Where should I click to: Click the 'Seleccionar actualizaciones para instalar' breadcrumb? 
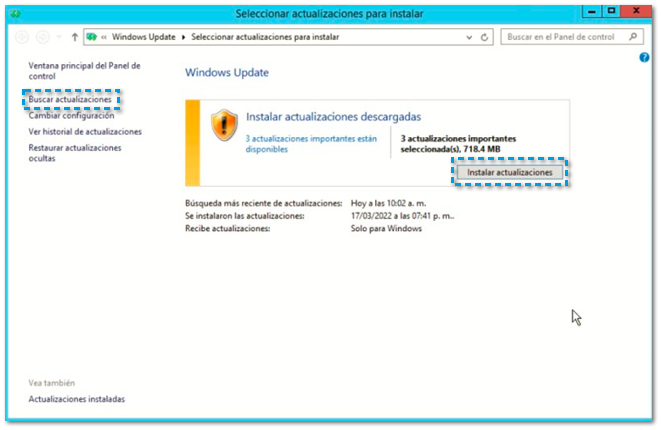[x=265, y=37]
